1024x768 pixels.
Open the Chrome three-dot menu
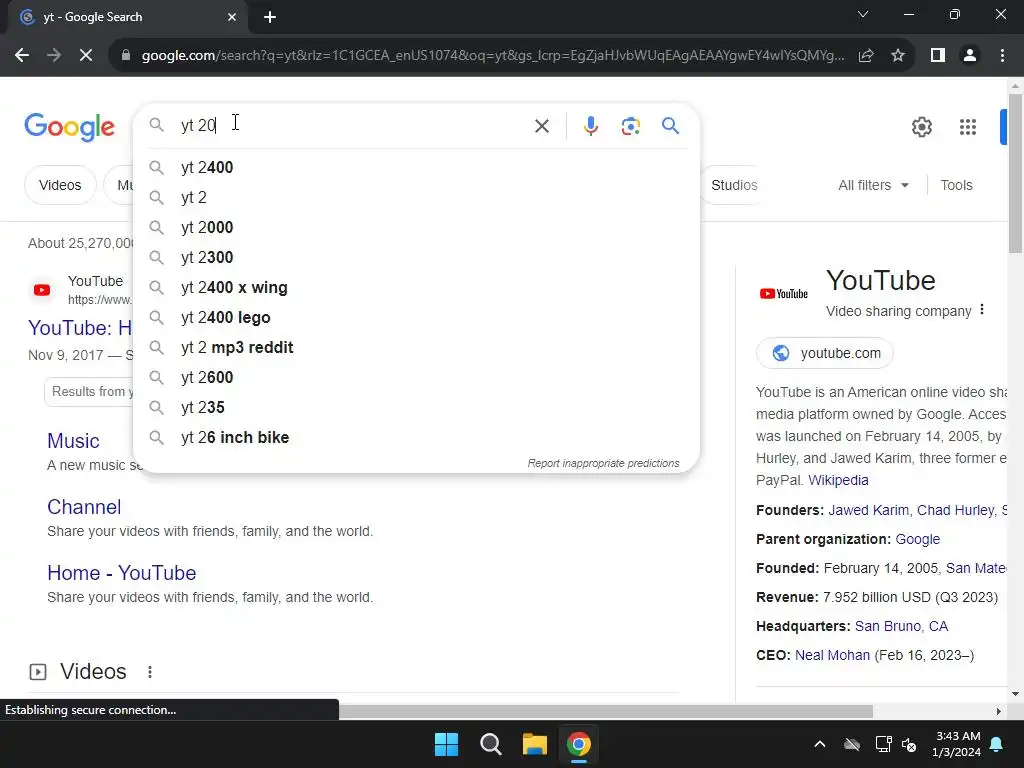(x=1002, y=56)
